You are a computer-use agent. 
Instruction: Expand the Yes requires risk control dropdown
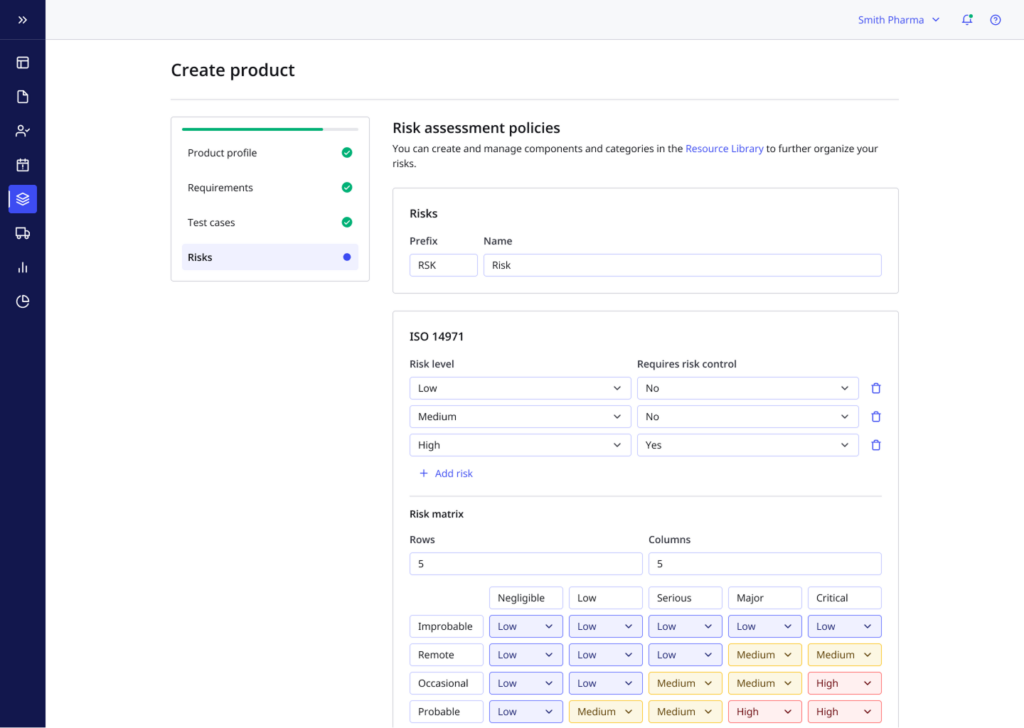click(747, 445)
